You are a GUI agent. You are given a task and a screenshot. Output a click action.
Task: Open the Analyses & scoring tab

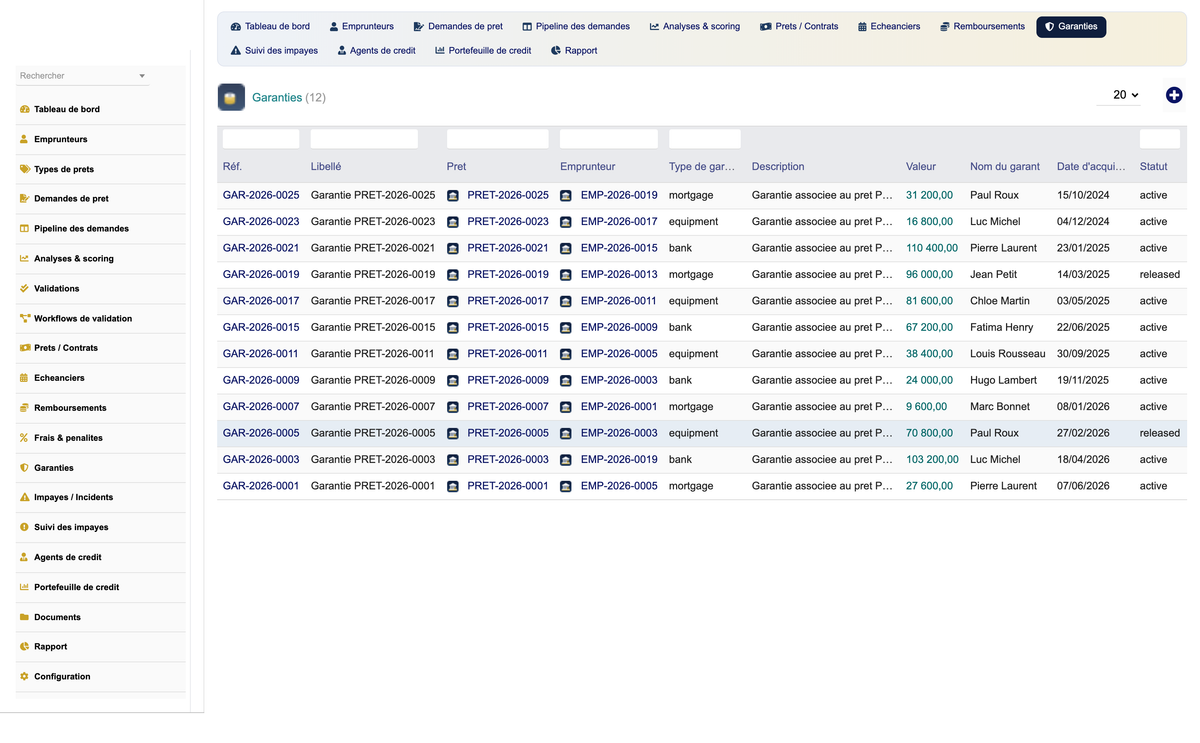[695, 26]
